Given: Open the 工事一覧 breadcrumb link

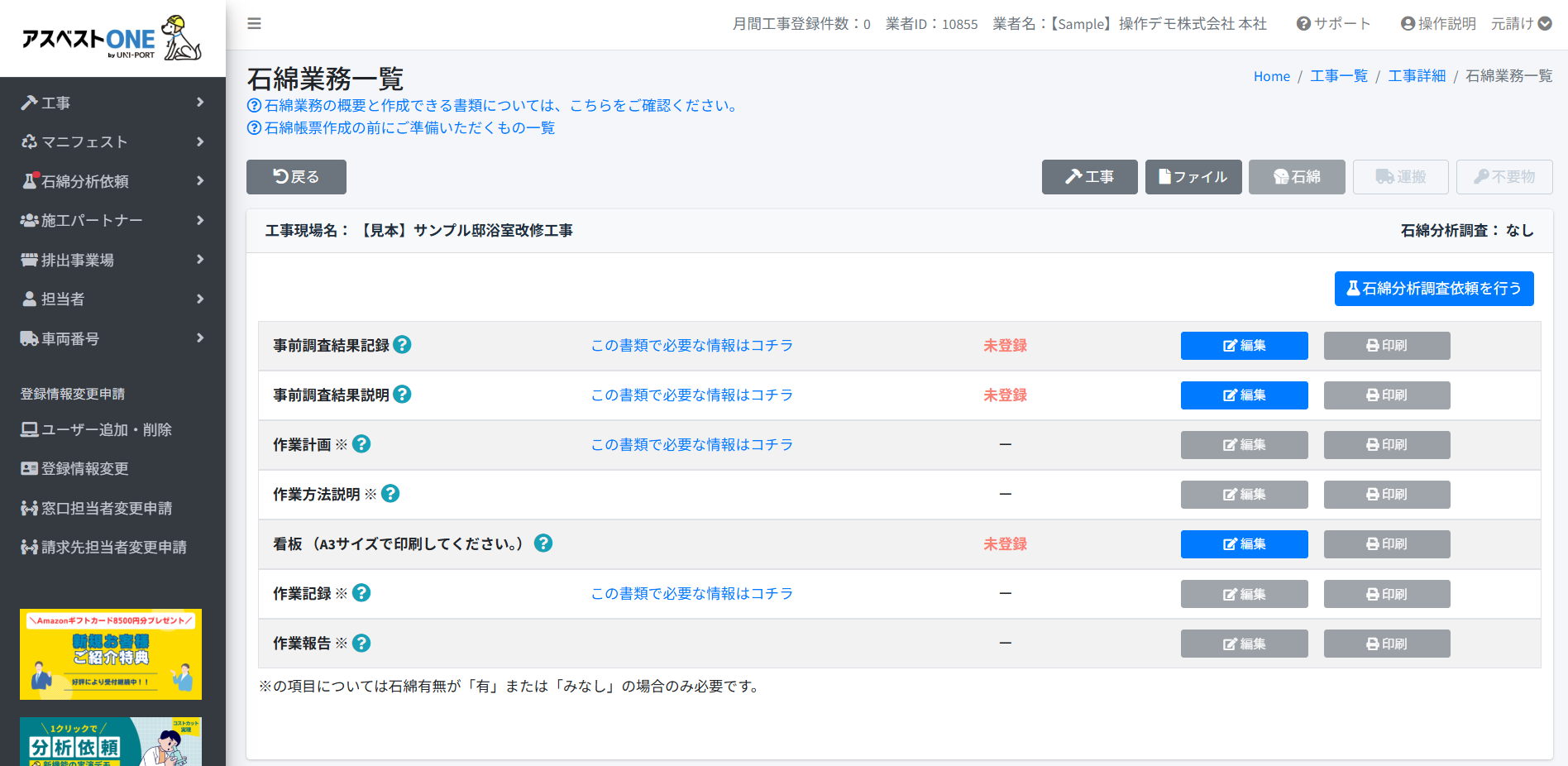Looking at the screenshot, I should coord(1338,76).
